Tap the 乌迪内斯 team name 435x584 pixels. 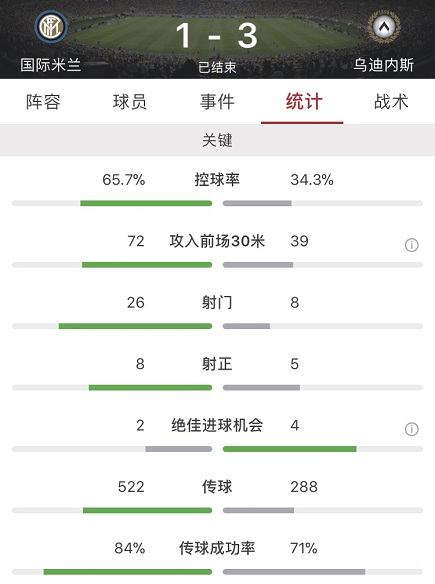coord(384,65)
